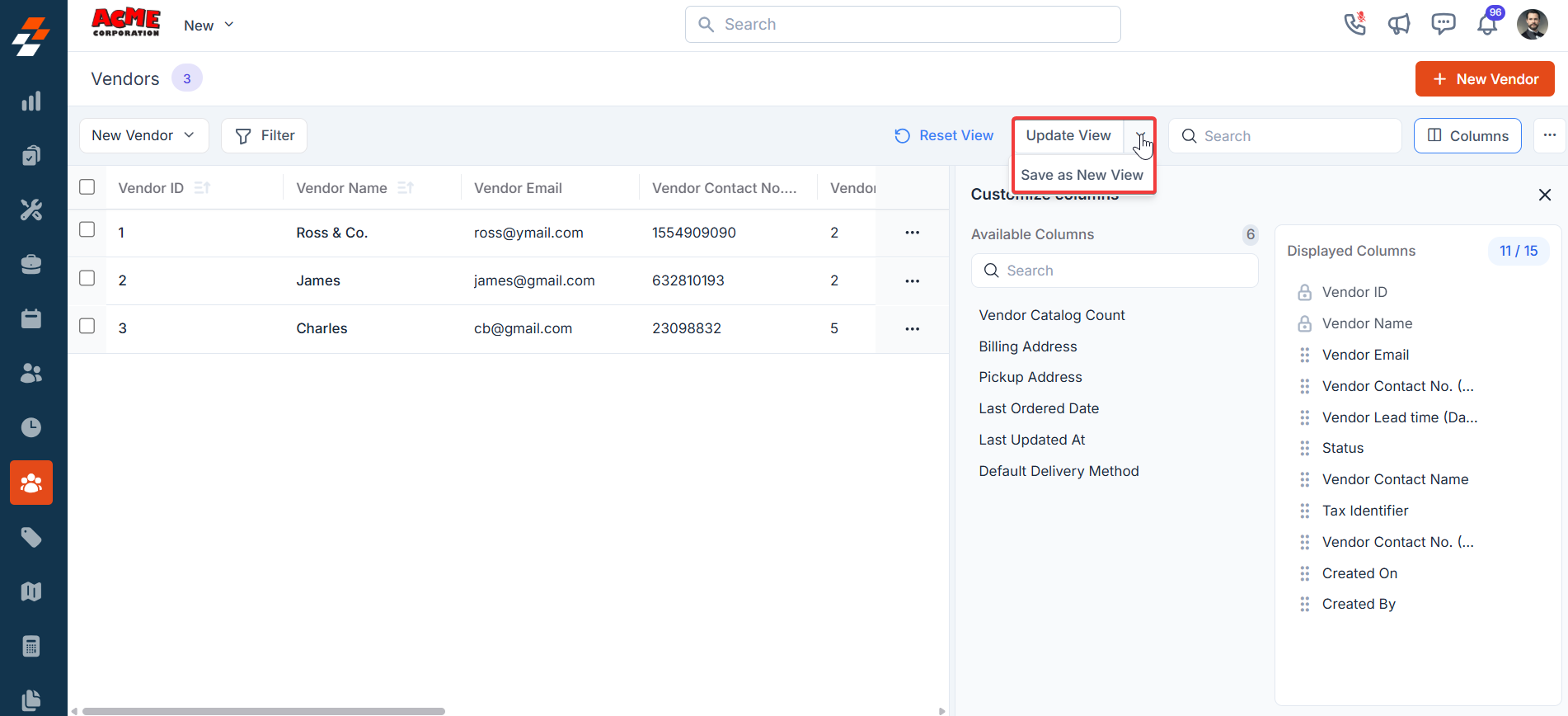Expand the New dropdown in top header
The image size is (1568, 716).
click(x=209, y=26)
